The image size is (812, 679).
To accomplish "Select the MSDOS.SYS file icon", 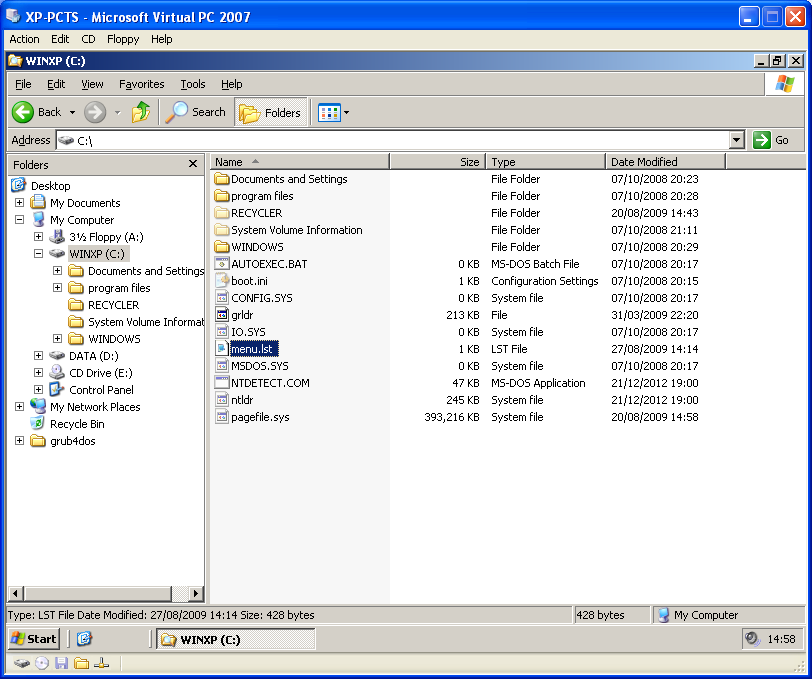I will (x=222, y=366).
